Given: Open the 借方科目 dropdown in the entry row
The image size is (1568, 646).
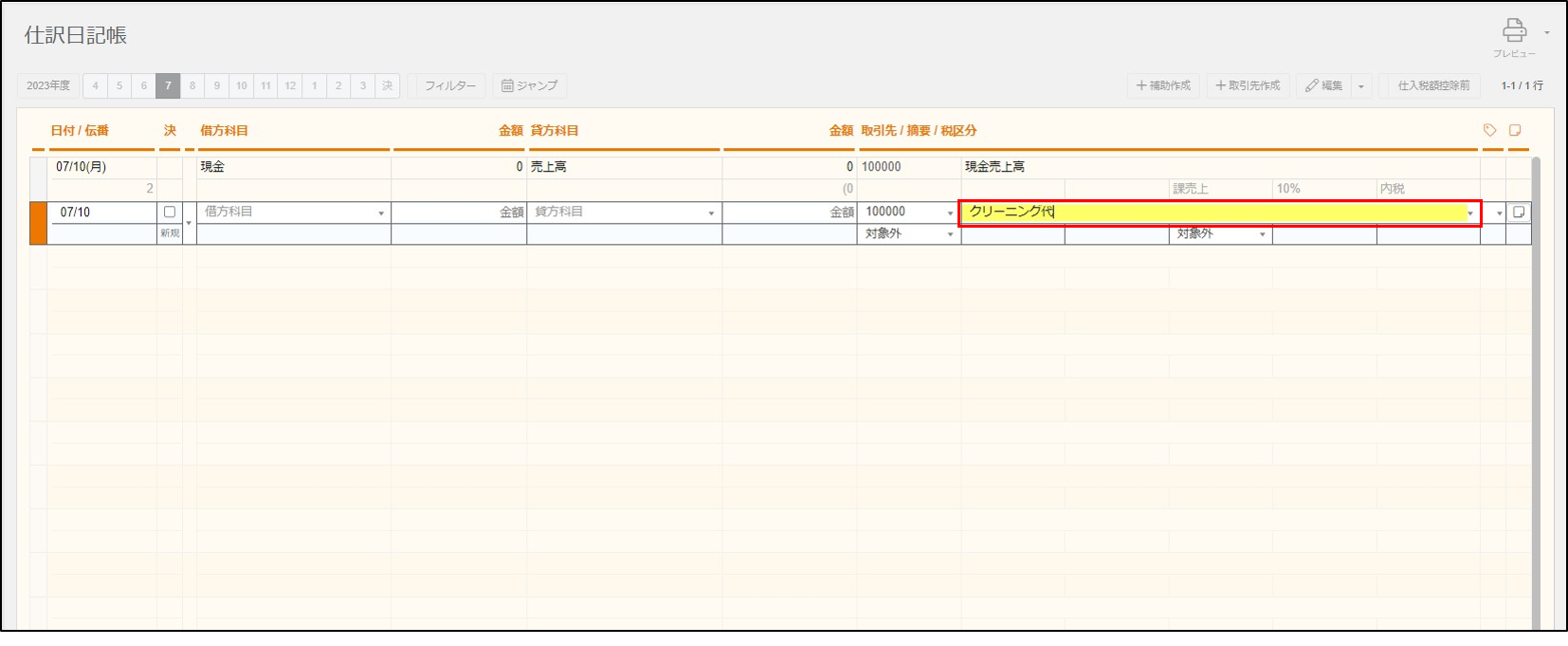Looking at the screenshot, I should pyautogui.click(x=381, y=213).
